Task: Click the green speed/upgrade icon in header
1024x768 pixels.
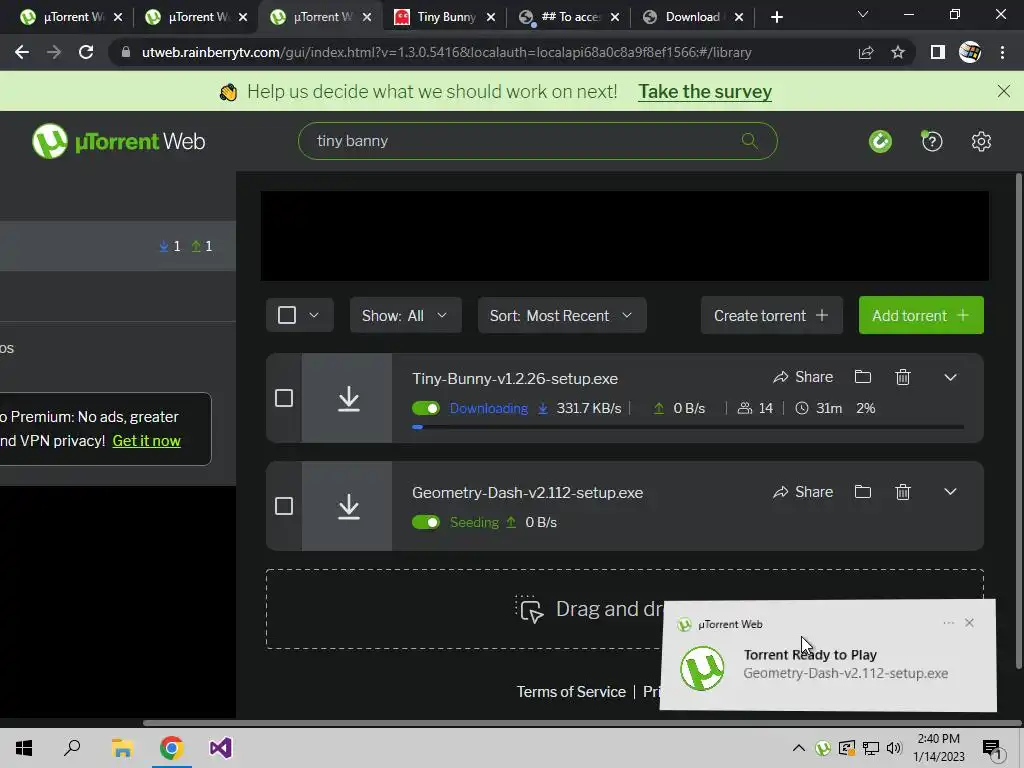Action: click(880, 141)
